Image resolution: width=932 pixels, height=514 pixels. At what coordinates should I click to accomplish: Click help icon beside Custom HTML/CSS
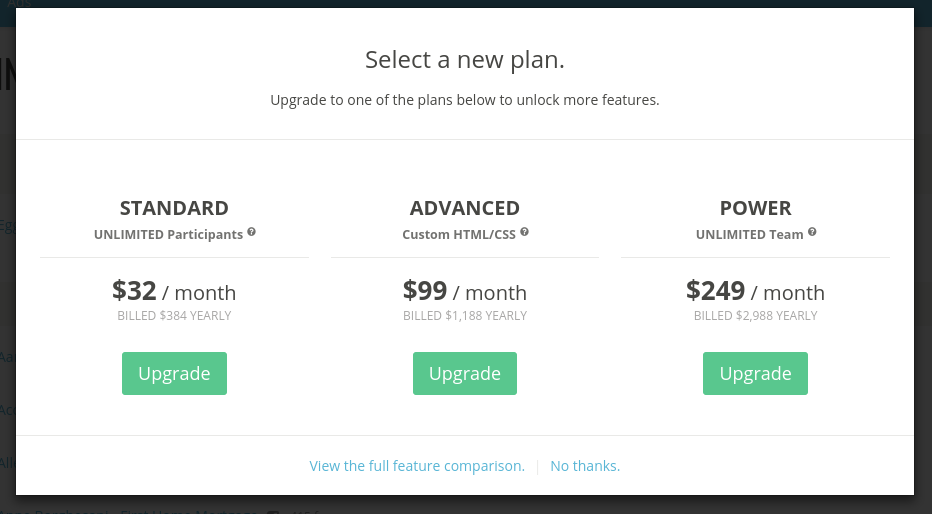pos(525,232)
